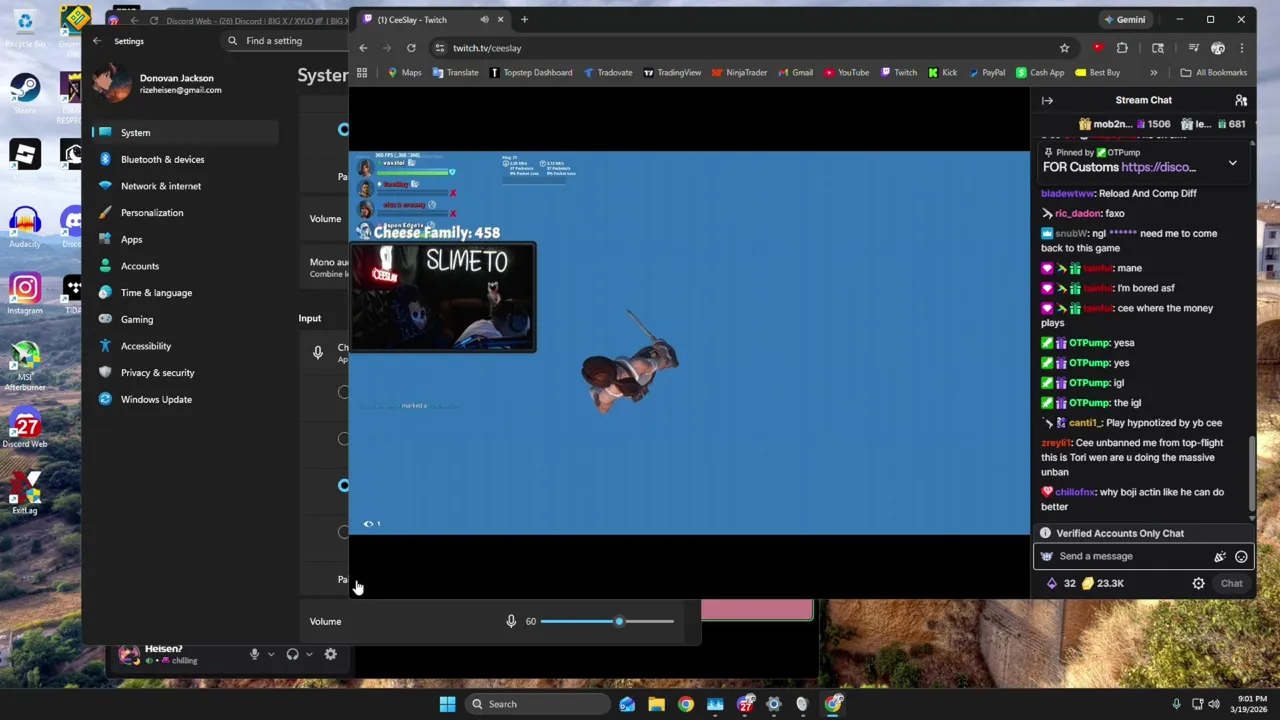This screenshot has width=1280, height=720.
Task: Click the Windows taskbar Search box
Action: point(538,704)
